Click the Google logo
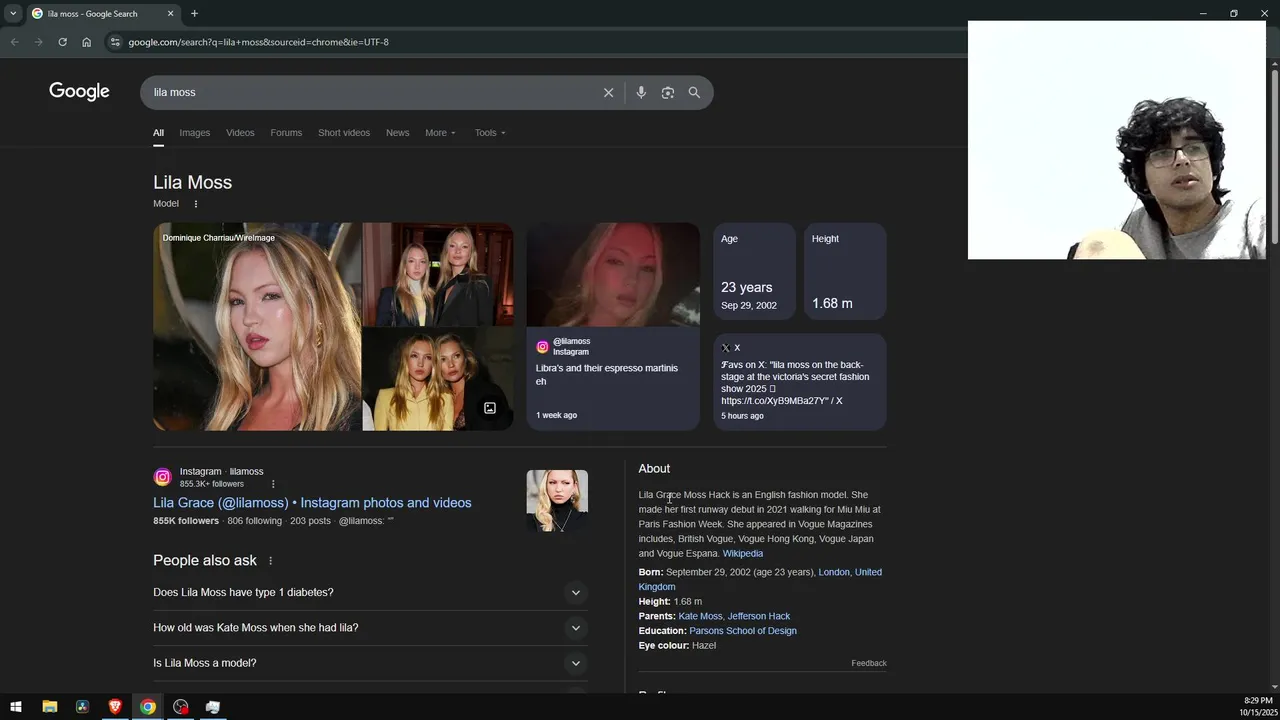Image resolution: width=1280 pixels, height=720 pixels. pos(79,92)
